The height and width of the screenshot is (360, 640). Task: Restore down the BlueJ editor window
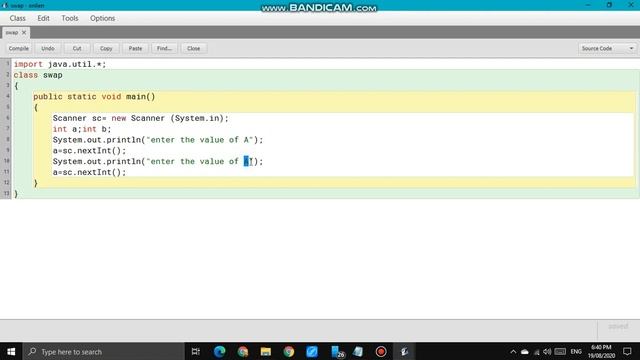(609, 5)
